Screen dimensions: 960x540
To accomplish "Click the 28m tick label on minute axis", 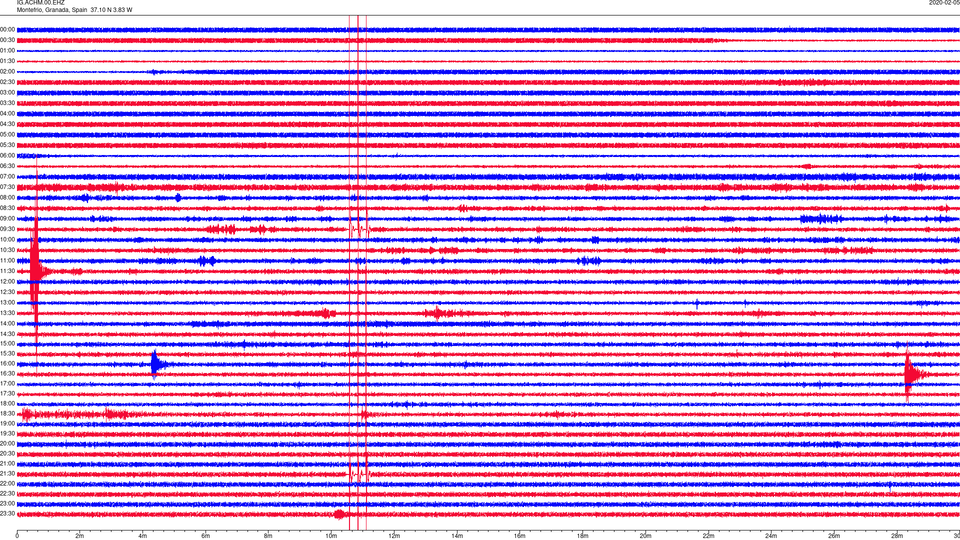I will tap(897, 536).
